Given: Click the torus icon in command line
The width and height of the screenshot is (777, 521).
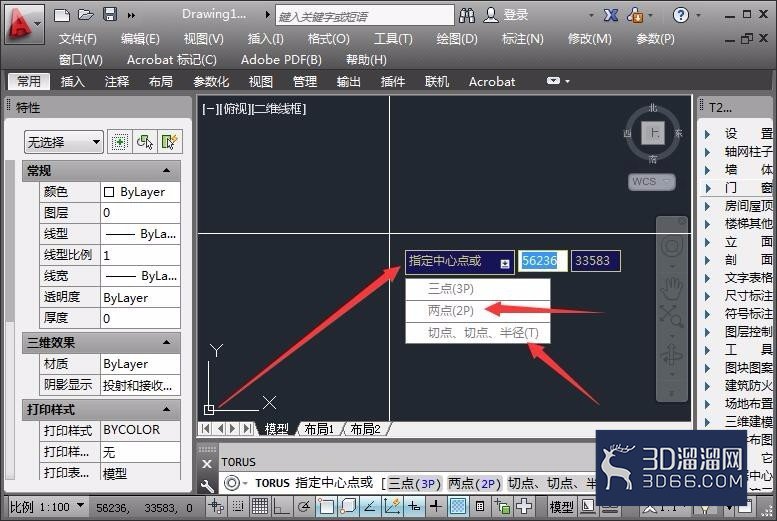Looking at the screenshot, I should pos(231,483).
